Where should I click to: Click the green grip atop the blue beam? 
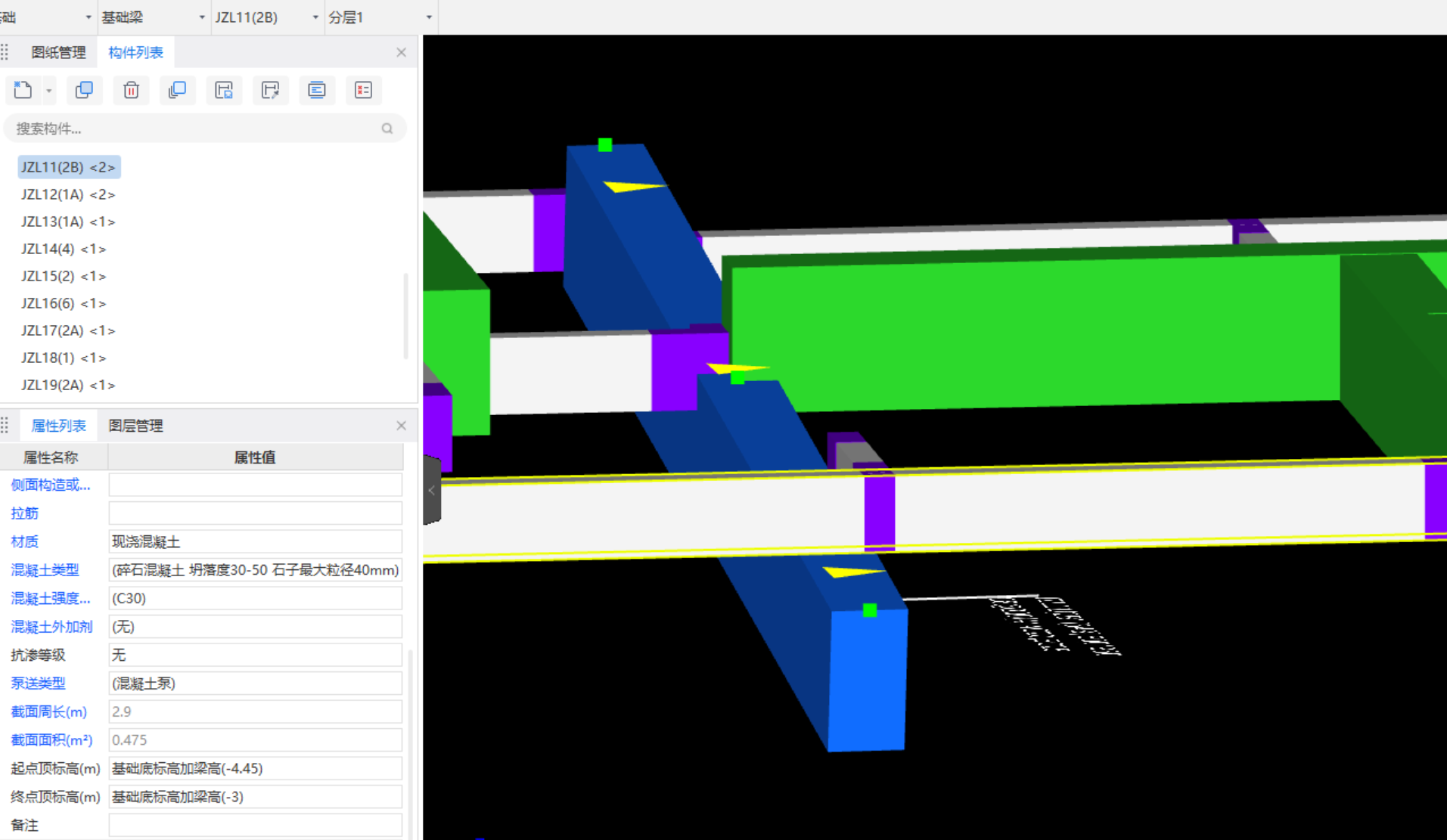tap(605, 144)
